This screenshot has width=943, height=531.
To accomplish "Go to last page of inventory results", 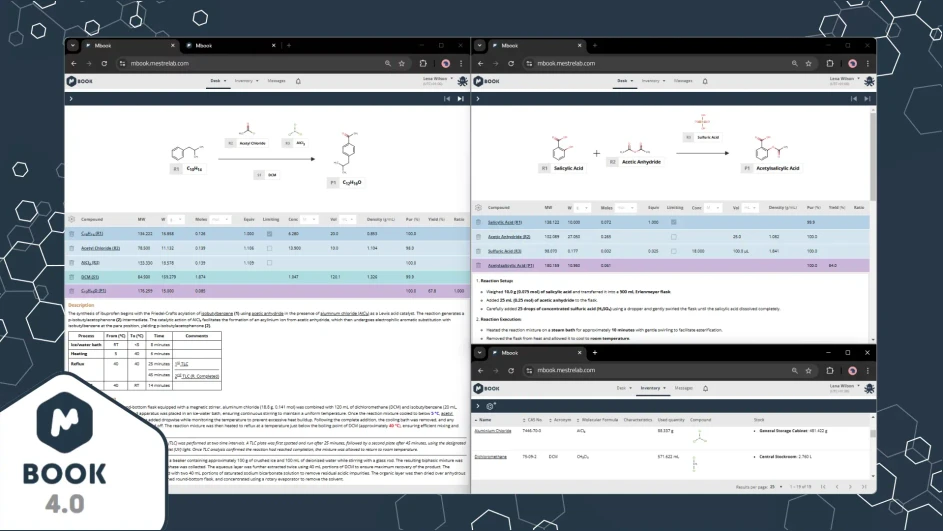I will click(x=864, y=486).
